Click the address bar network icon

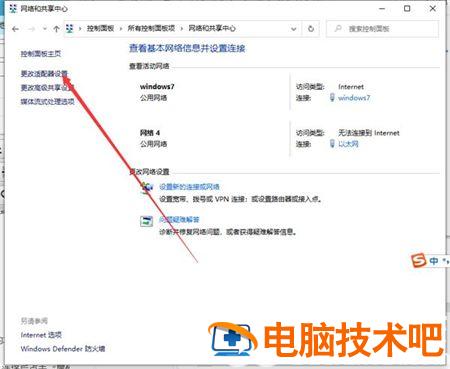pyautogui.click(x=70, y=29)
